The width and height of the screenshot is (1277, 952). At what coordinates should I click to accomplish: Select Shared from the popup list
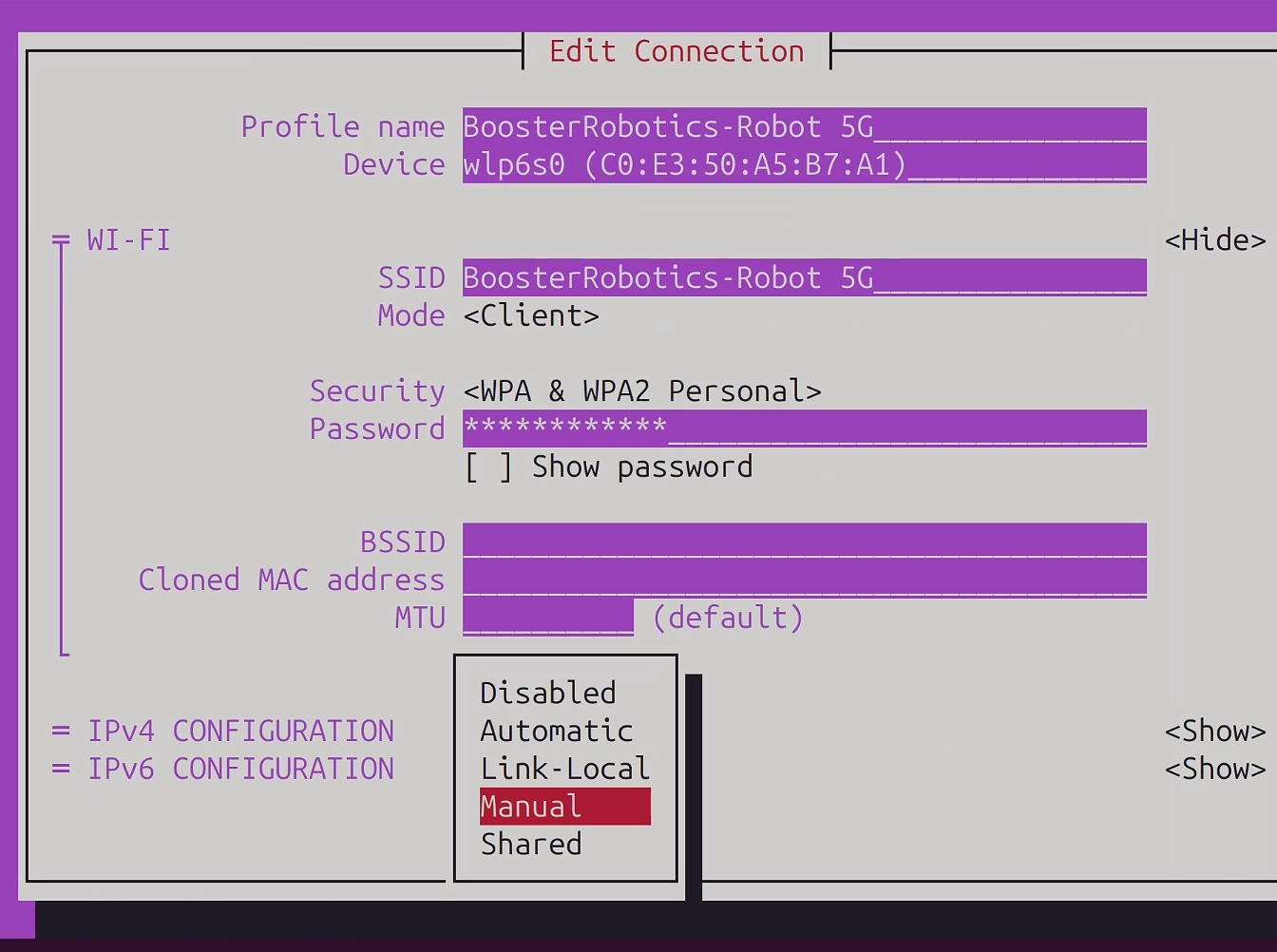531,844
